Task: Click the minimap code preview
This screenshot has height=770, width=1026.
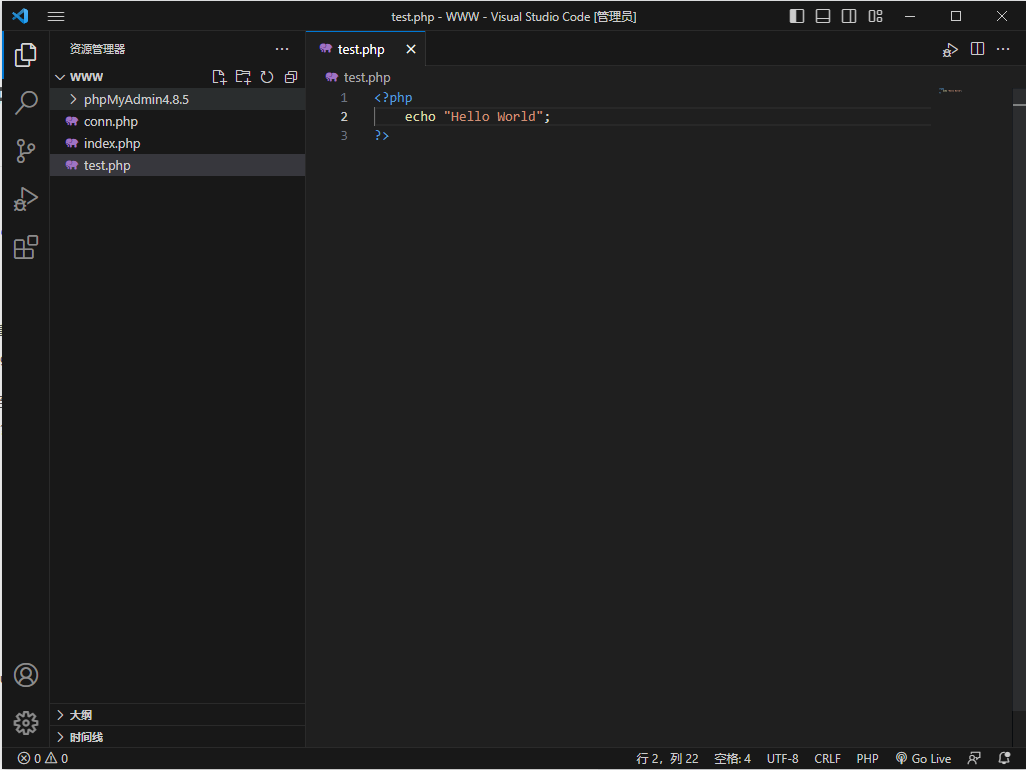Action: click(950, 90)
